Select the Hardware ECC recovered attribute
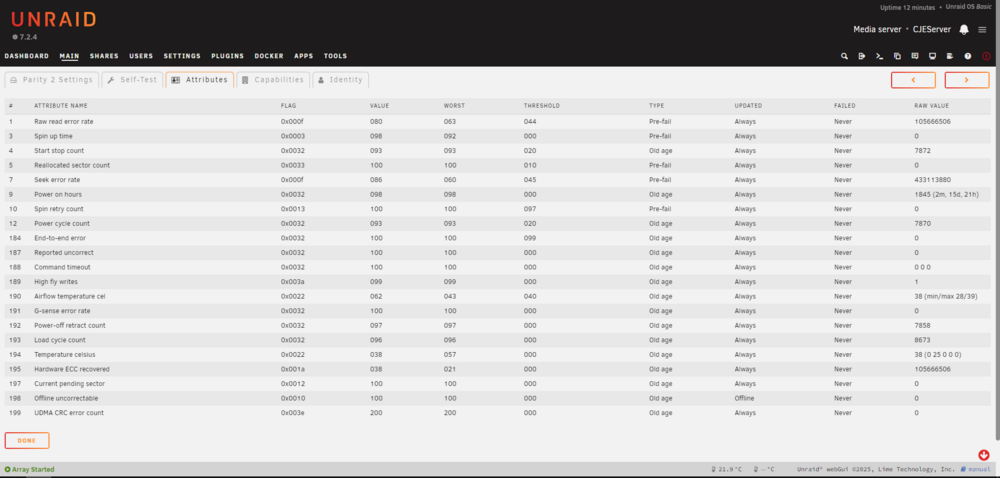The width and height of the screenshot is (1000, 478). (72, 369)
